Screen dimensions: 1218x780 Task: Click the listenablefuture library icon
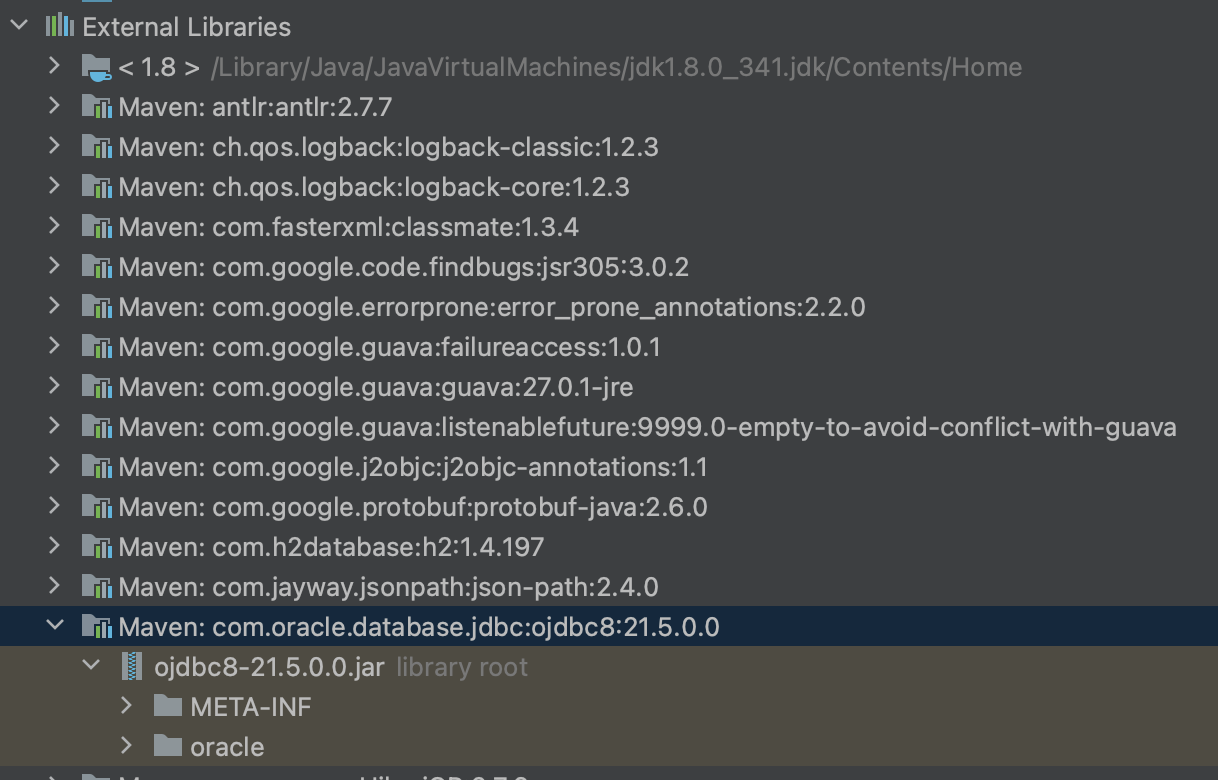coord(96,427)
